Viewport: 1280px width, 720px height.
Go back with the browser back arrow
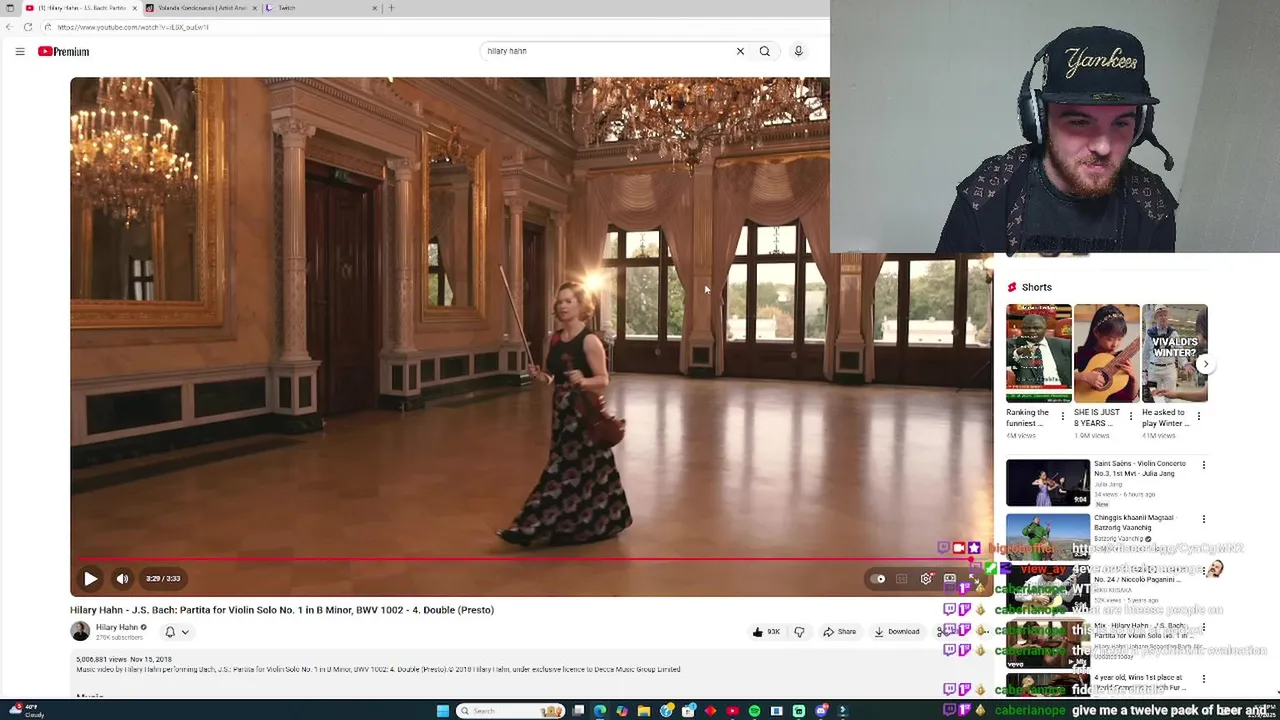10,27
